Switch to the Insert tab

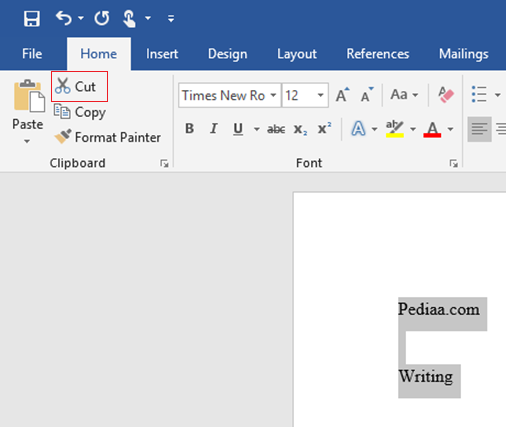point(162,54)
